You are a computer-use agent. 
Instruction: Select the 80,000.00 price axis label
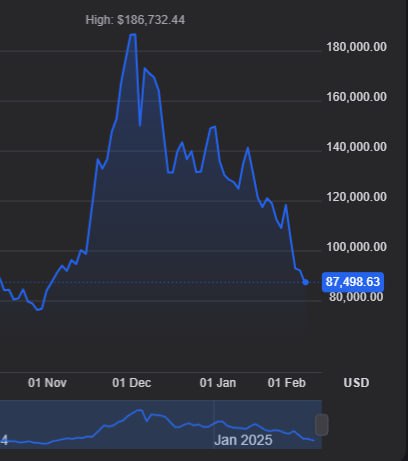356,297
